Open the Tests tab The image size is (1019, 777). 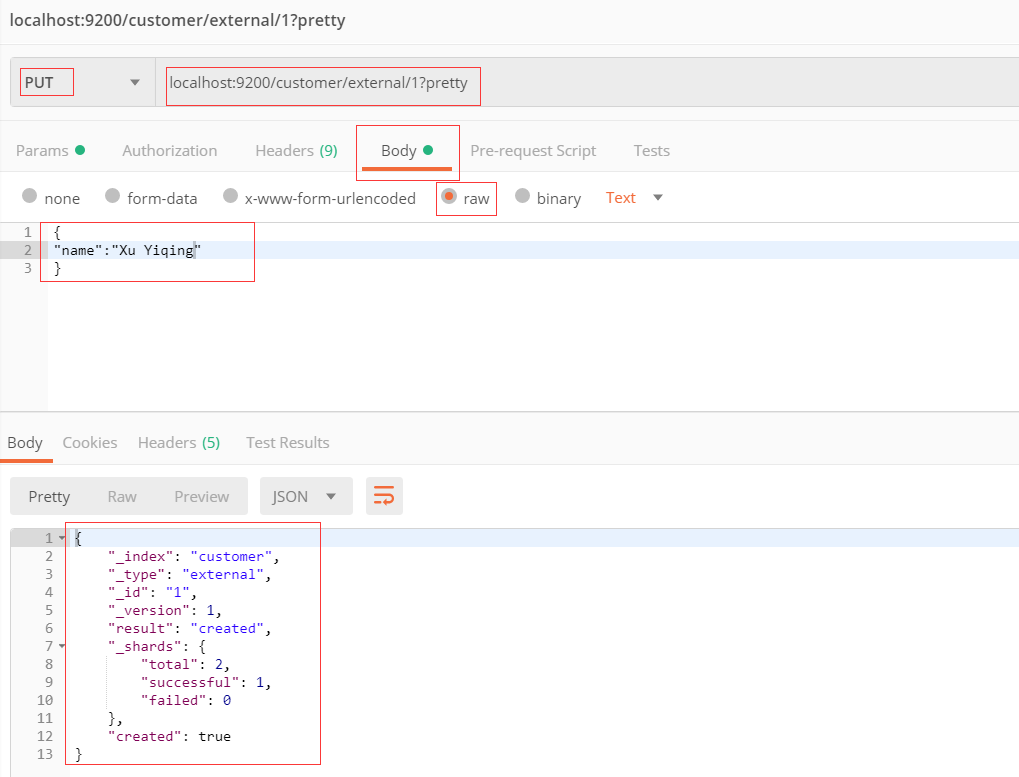pyautogui.click(x=651, y=151)
